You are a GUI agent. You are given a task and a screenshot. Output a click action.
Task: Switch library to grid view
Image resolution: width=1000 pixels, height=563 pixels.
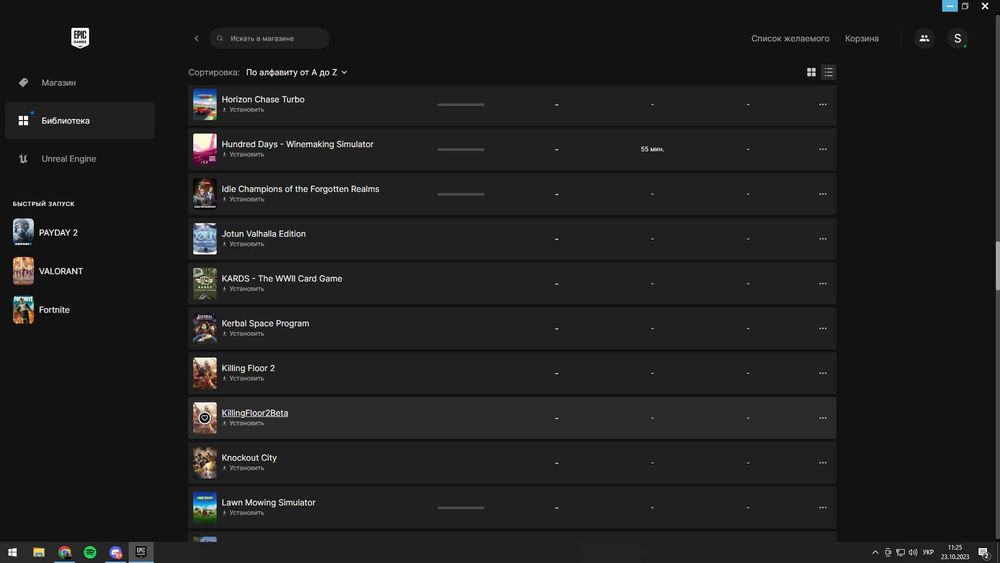click(x=812, y=72)
